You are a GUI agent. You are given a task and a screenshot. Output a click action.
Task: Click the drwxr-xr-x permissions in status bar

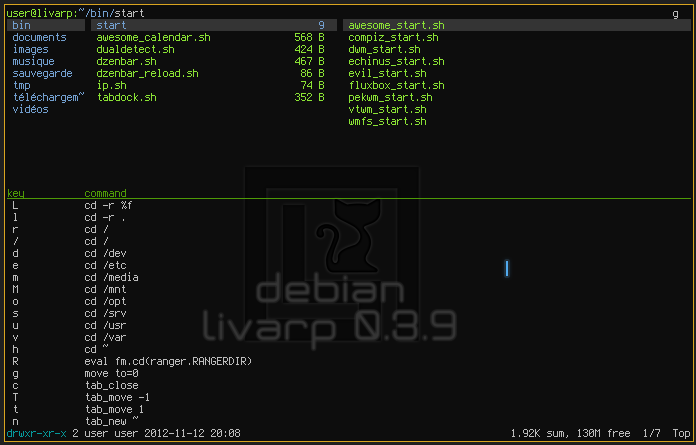tap(36, 433)
